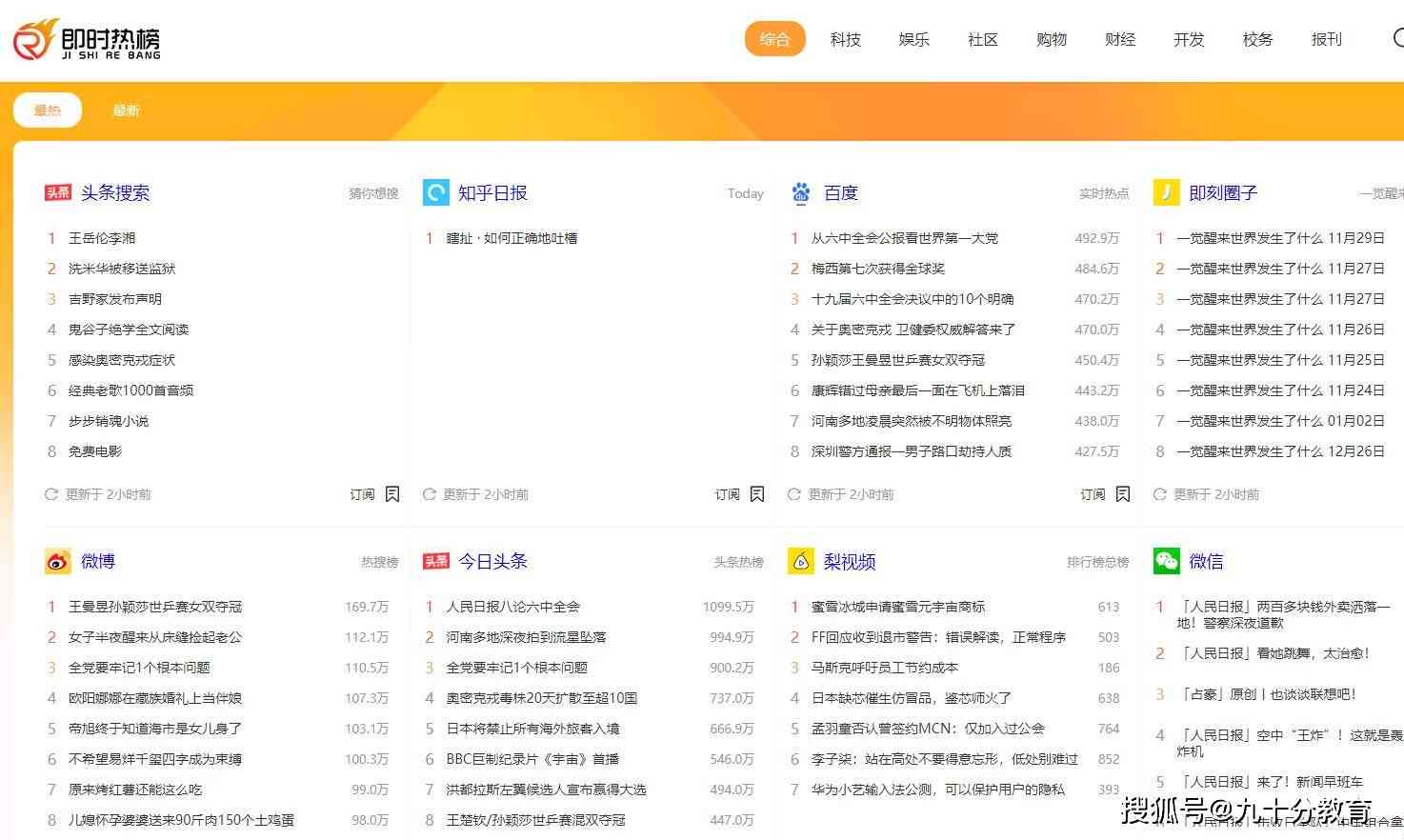Screen dimensions: 1404x840
Task: Open 即刻圈子 card title
Action: (x=1223, y=192)
